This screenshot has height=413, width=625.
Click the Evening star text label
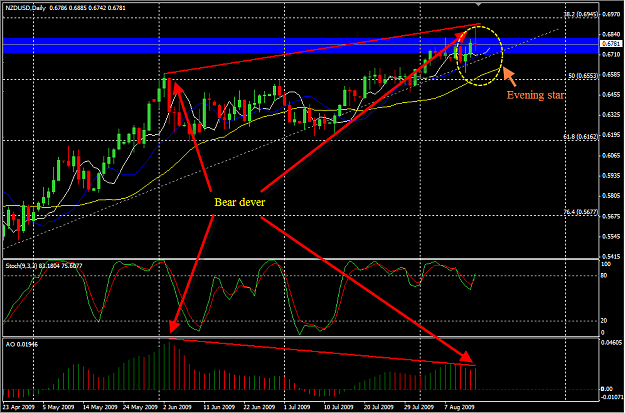pos(535,96)
